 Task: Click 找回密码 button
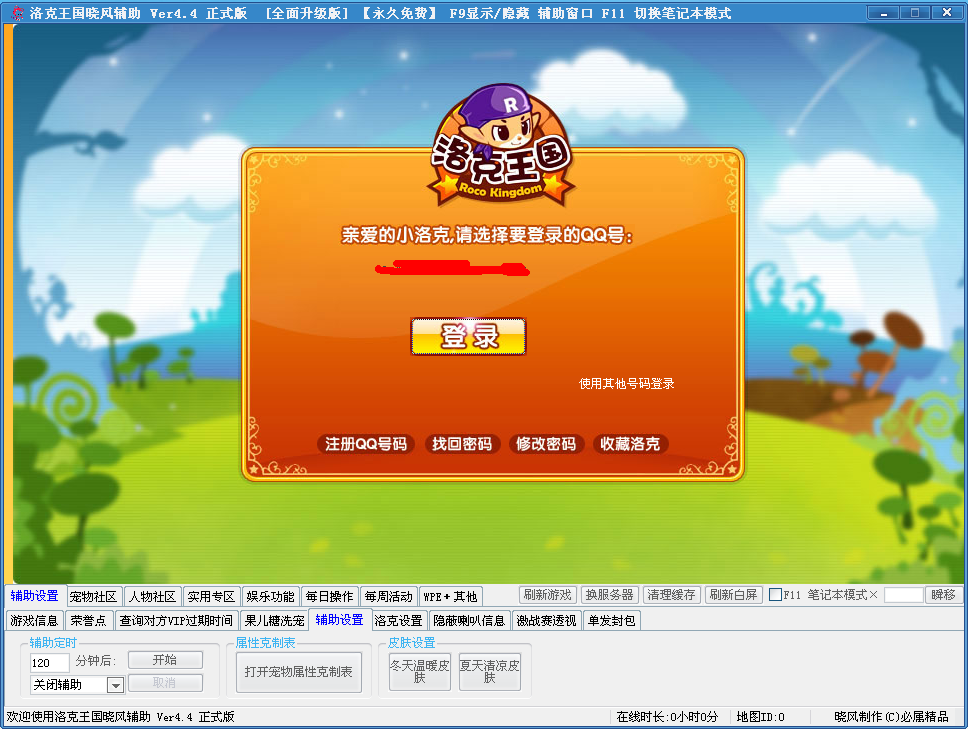click(x=462, y=444)
